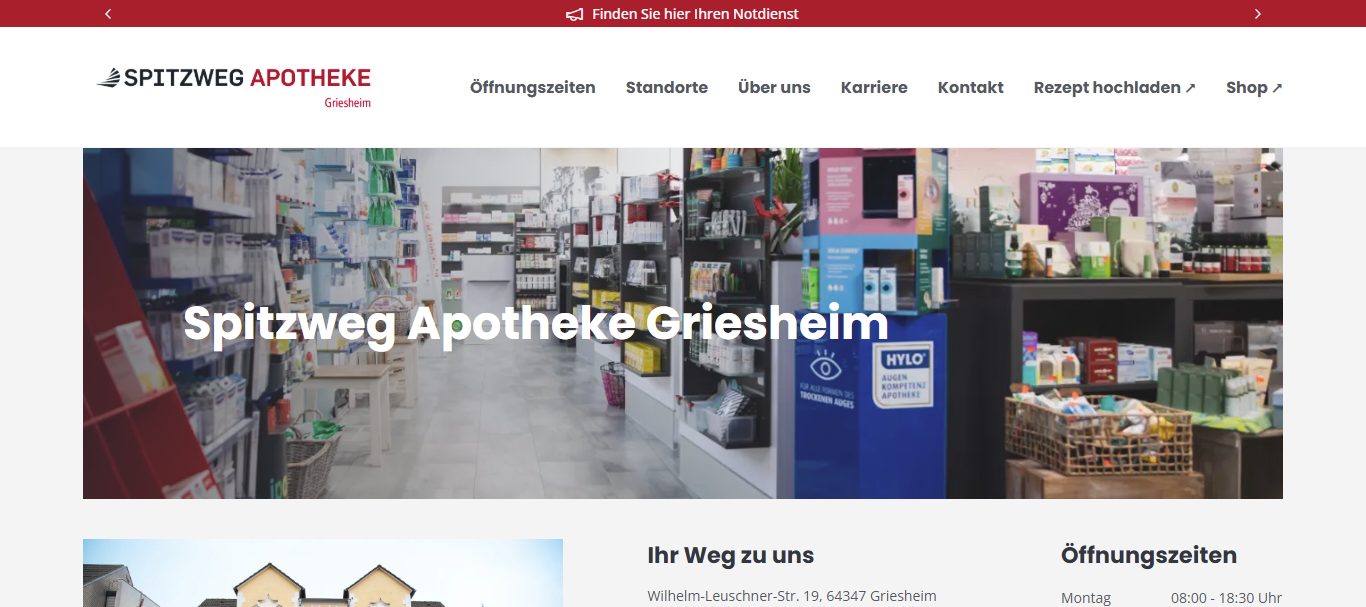1366x607 pixels.
Task: Click the megaphone icon in the banner
Action: click(x=575, y=14)
